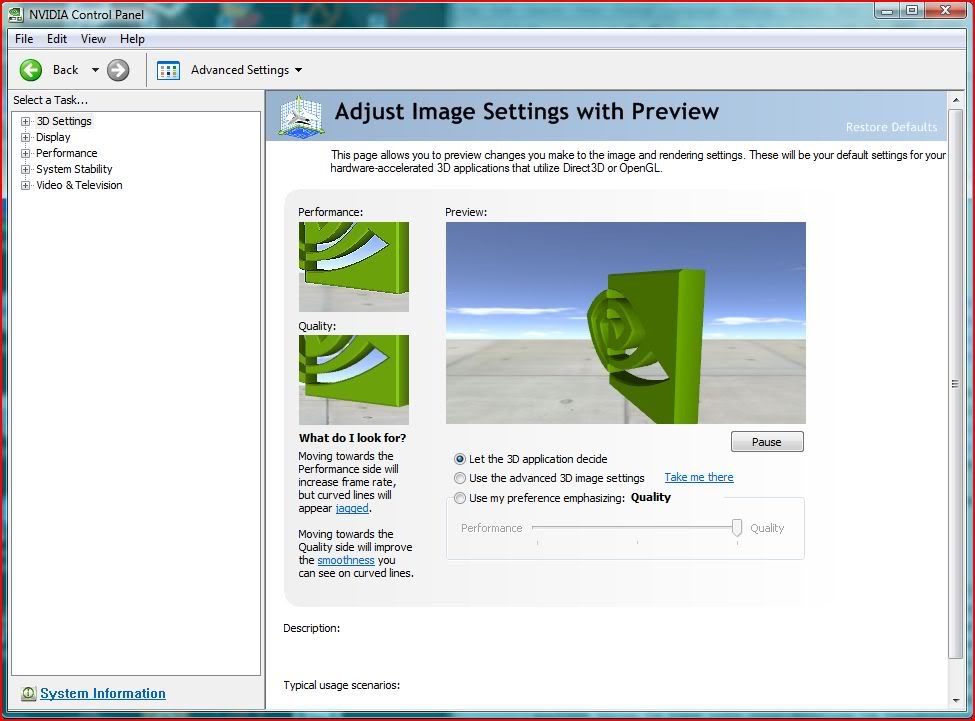
Task: Open the View menu
Action: pos(93,39)
